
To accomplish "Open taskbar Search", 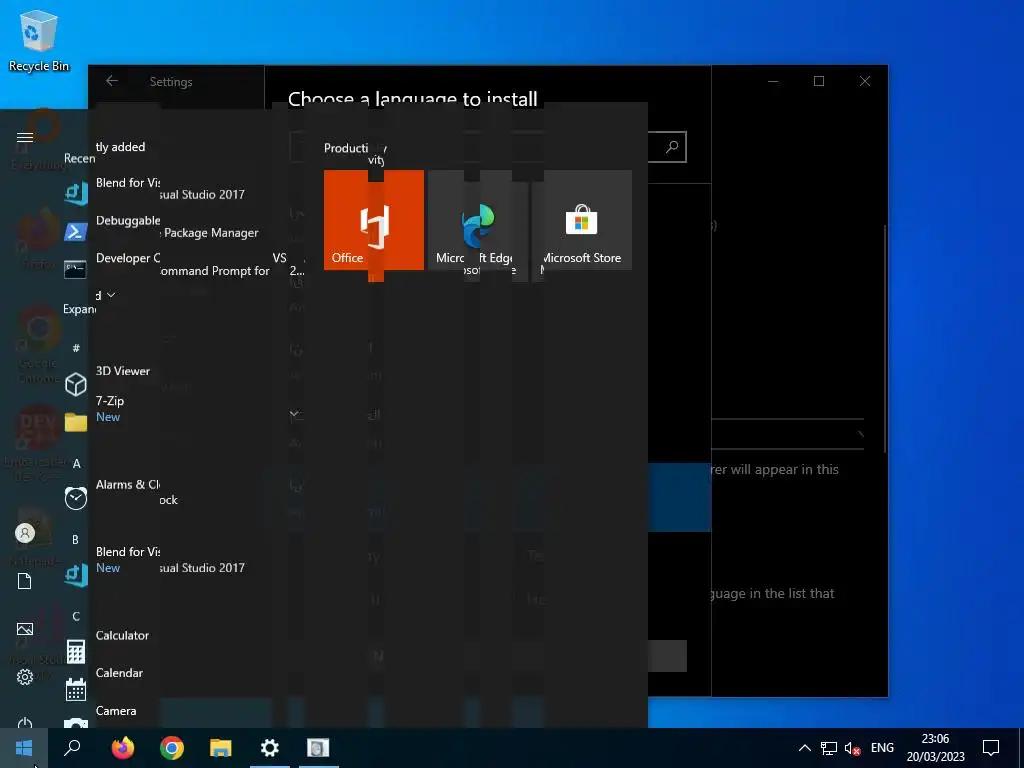I will (72, 748).
